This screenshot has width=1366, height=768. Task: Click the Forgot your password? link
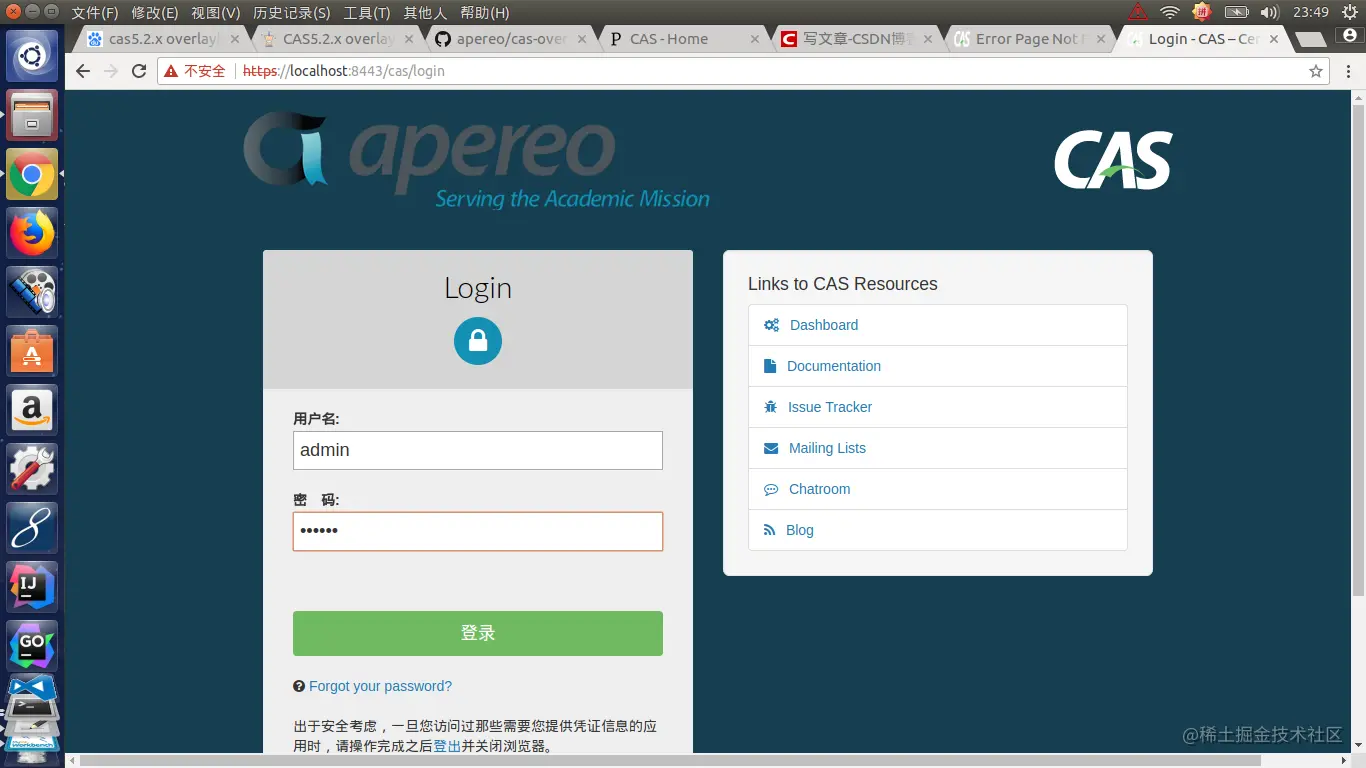pos(380,686)
